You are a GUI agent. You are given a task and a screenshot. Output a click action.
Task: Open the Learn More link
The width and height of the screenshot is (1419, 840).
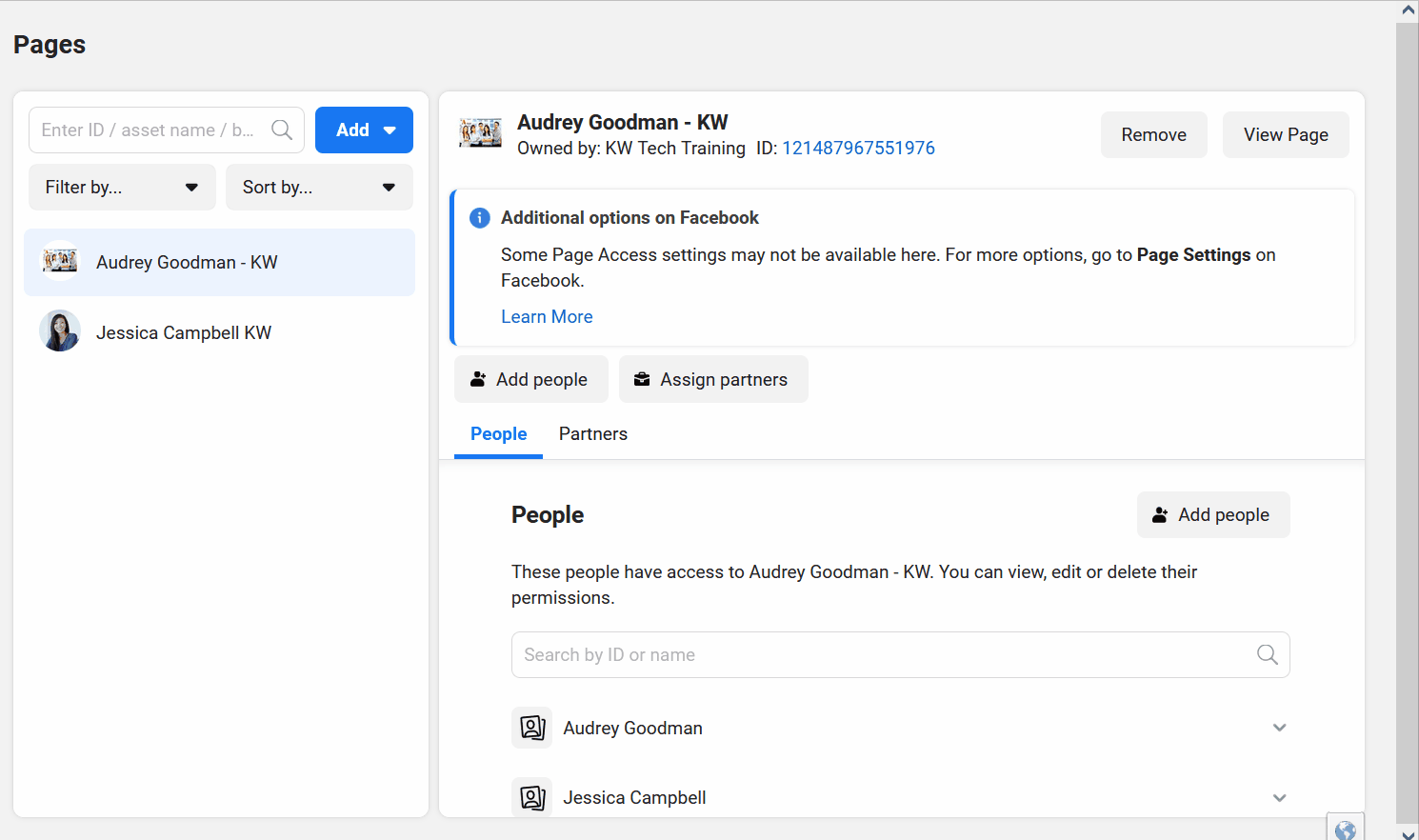coord(547,316)
